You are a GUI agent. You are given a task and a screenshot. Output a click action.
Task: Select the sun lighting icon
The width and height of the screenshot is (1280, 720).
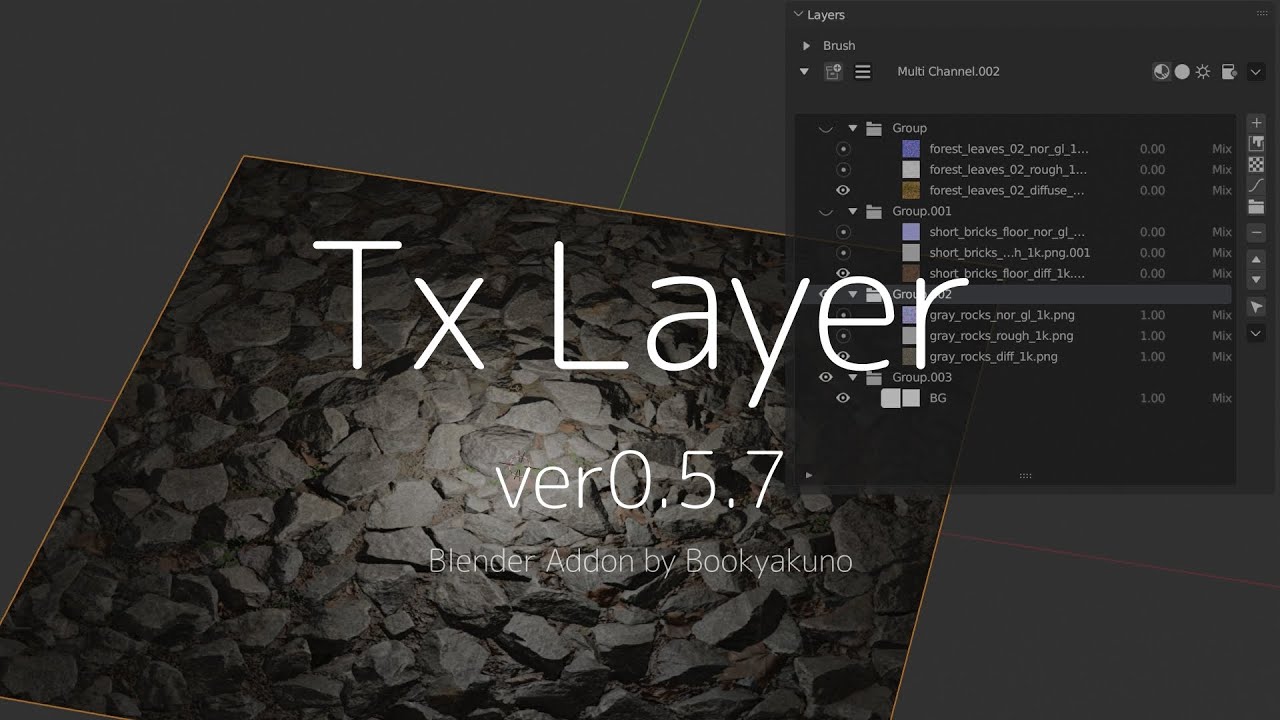coord(1203,72)
